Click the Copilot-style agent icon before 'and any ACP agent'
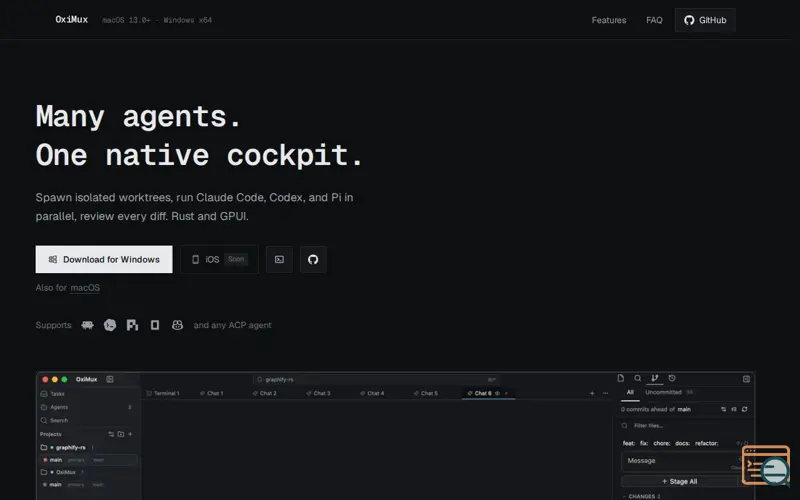 coord(177,325)
